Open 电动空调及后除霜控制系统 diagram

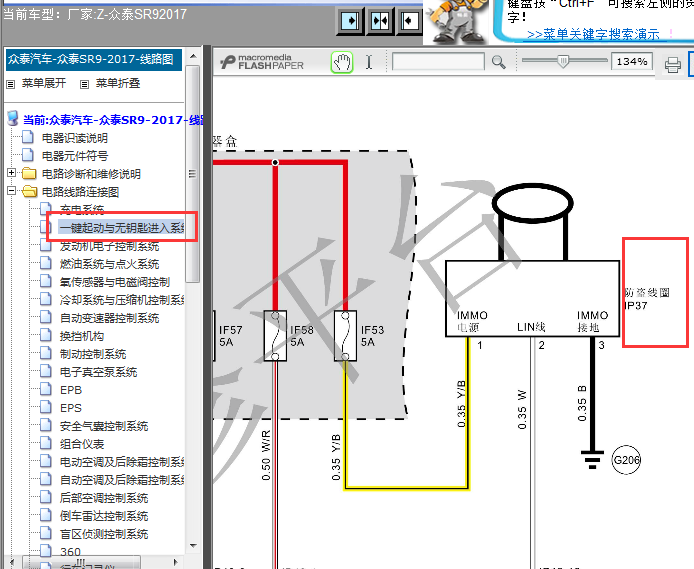(122, 462)
